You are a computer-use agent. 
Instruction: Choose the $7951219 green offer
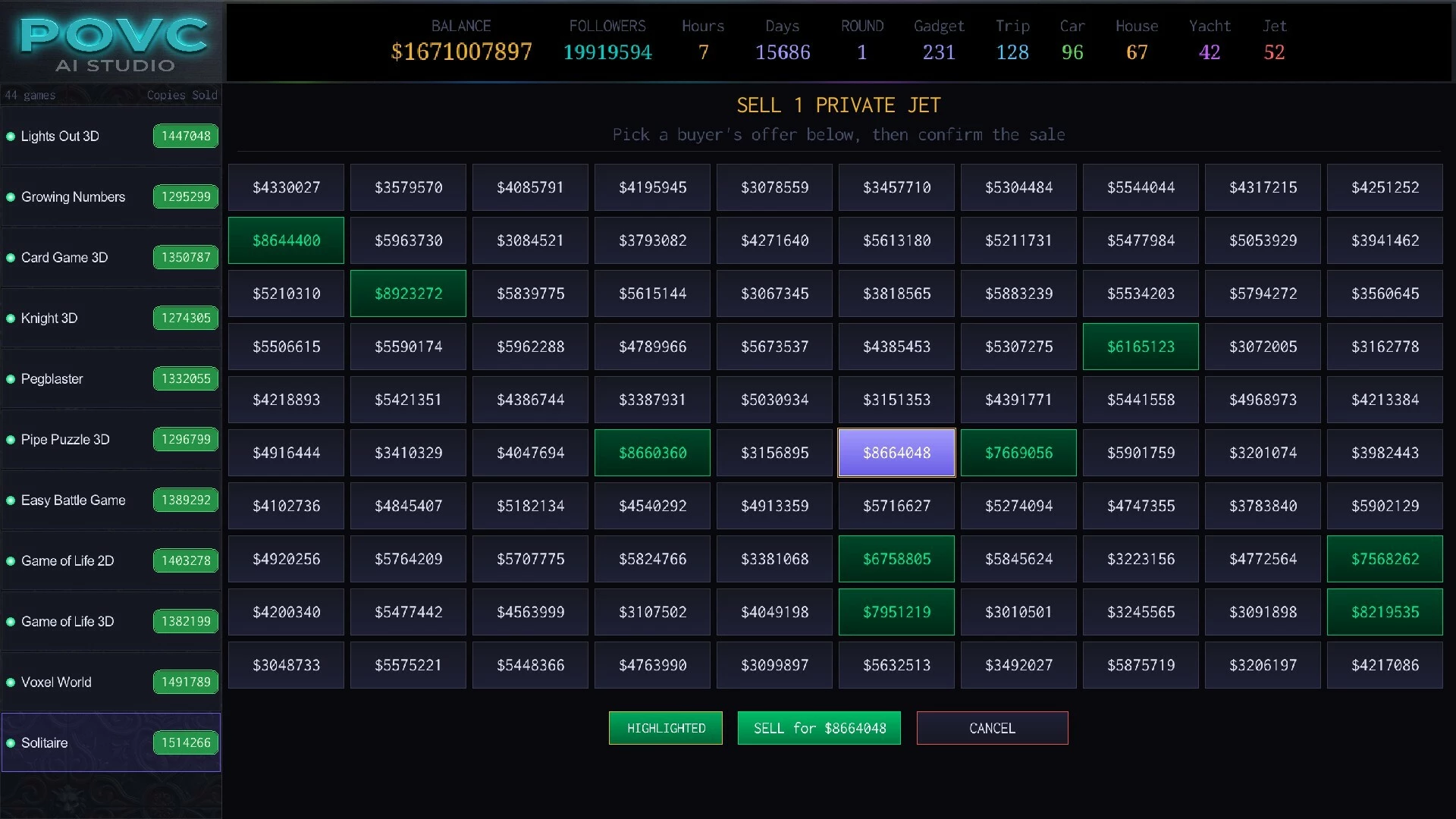coord(896,612)
